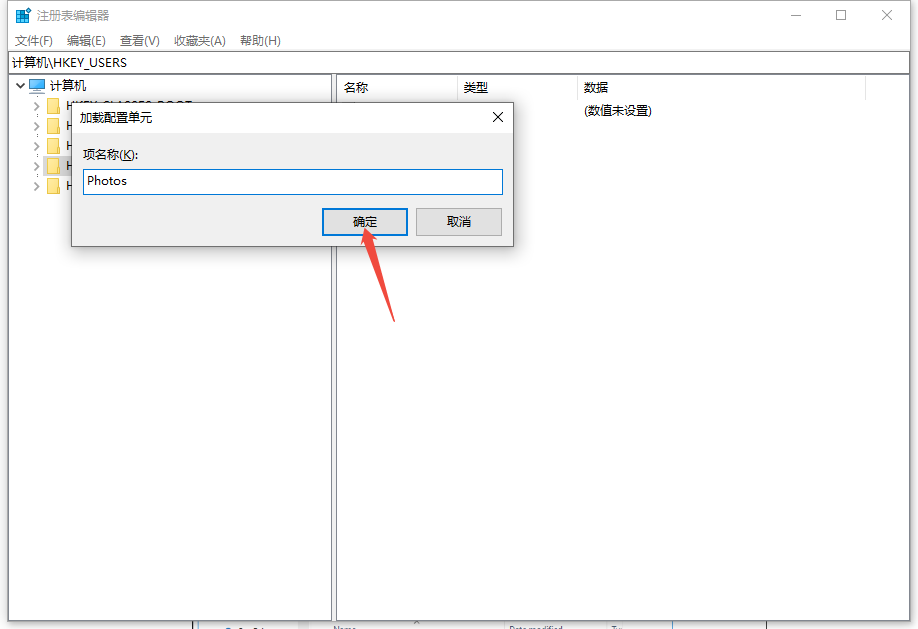Open the 收藏夹(A) menu
This screenshot has height=629, width=918.
click(199, 41)
